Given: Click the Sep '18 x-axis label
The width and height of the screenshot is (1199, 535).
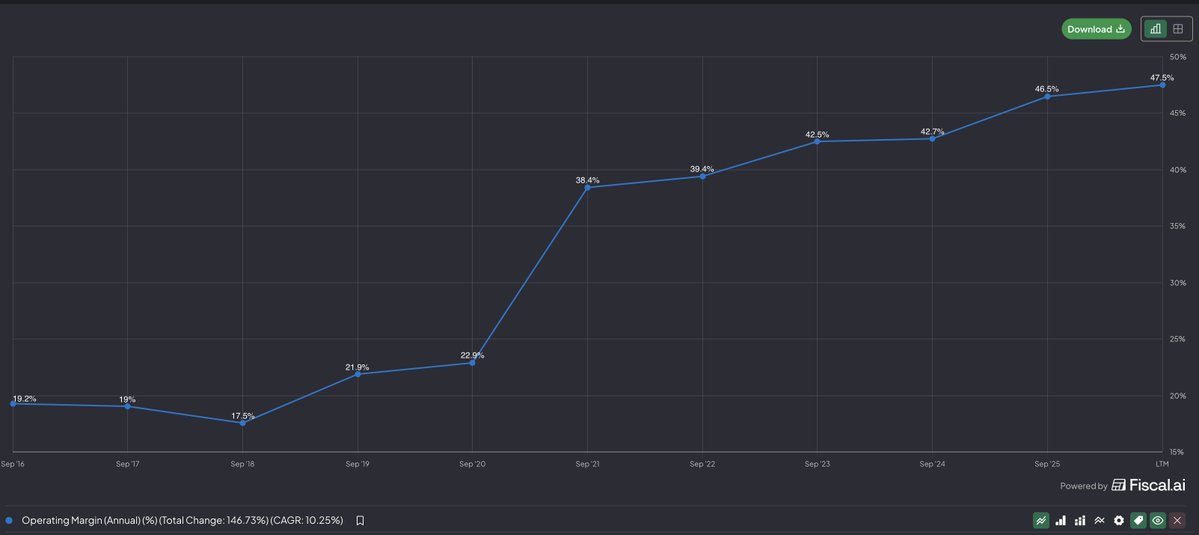Looking at the screenshot, I should (x=242, y=464).
